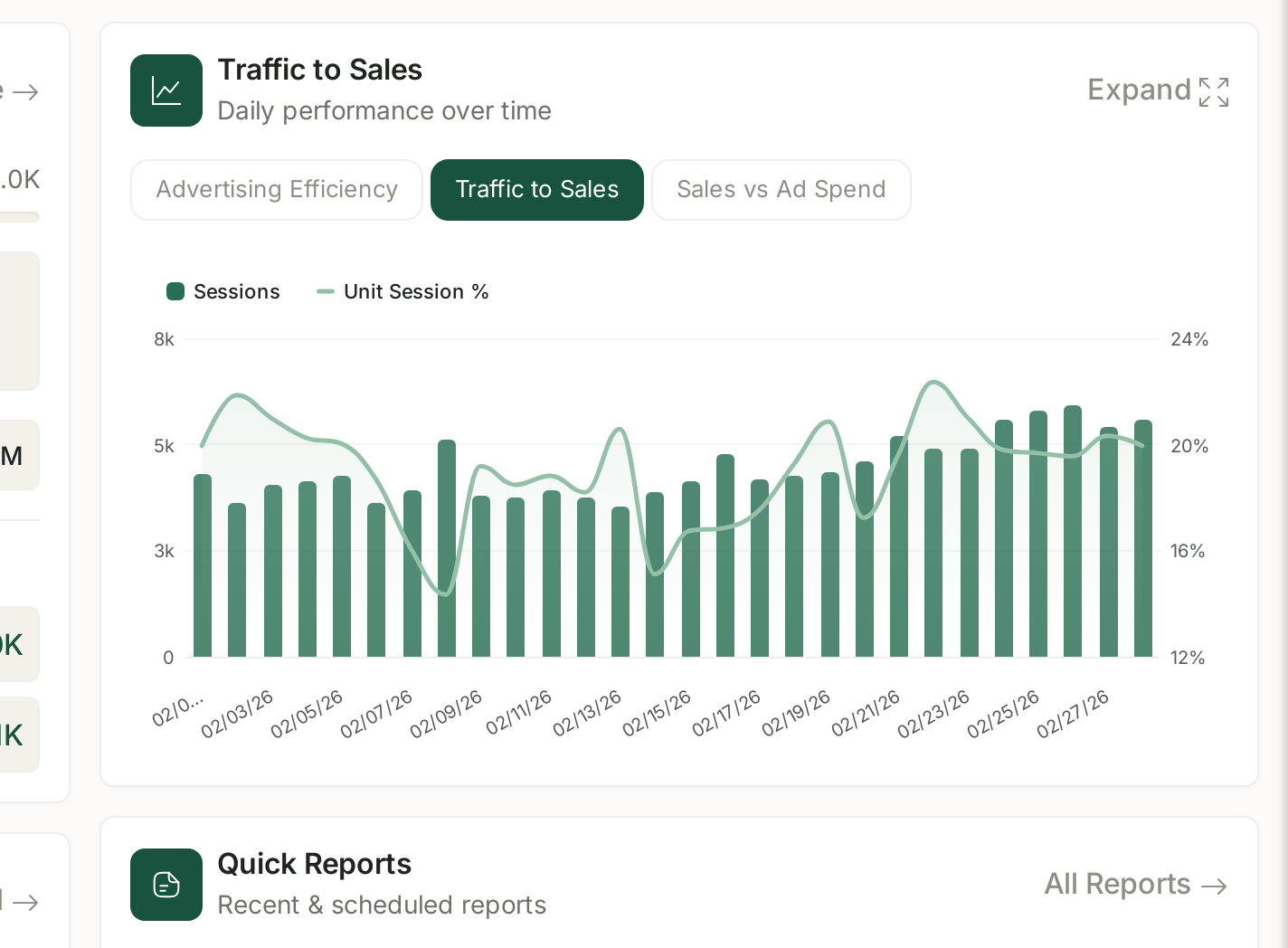
Task: Click the 20% right axis label
Action: (x=1189, y=446)
